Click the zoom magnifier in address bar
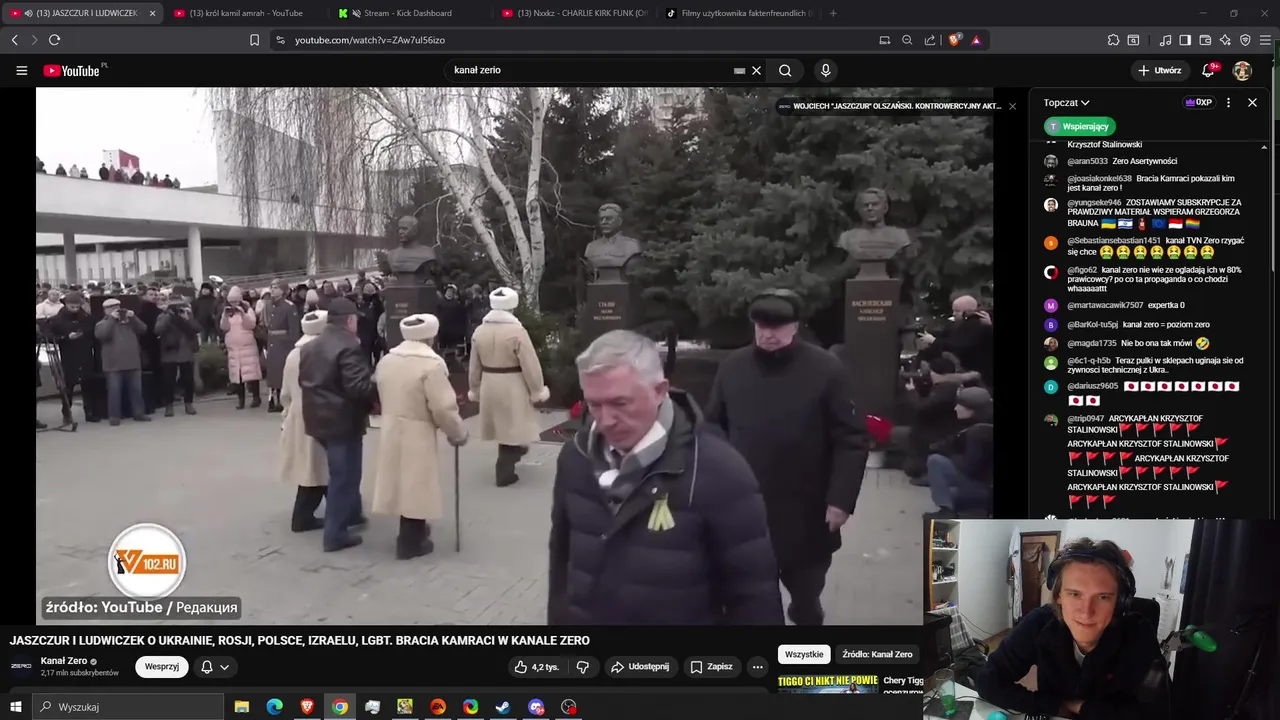The image size is (1280, 720). 907,40
